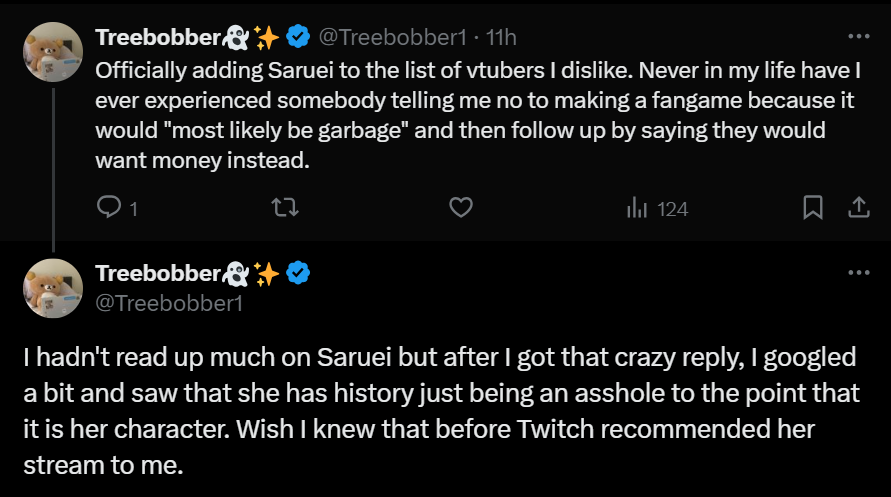Click the @Treebobber1 handle beside 11h
The height and width of the screenshot is (497, 891).
[394, 38]
